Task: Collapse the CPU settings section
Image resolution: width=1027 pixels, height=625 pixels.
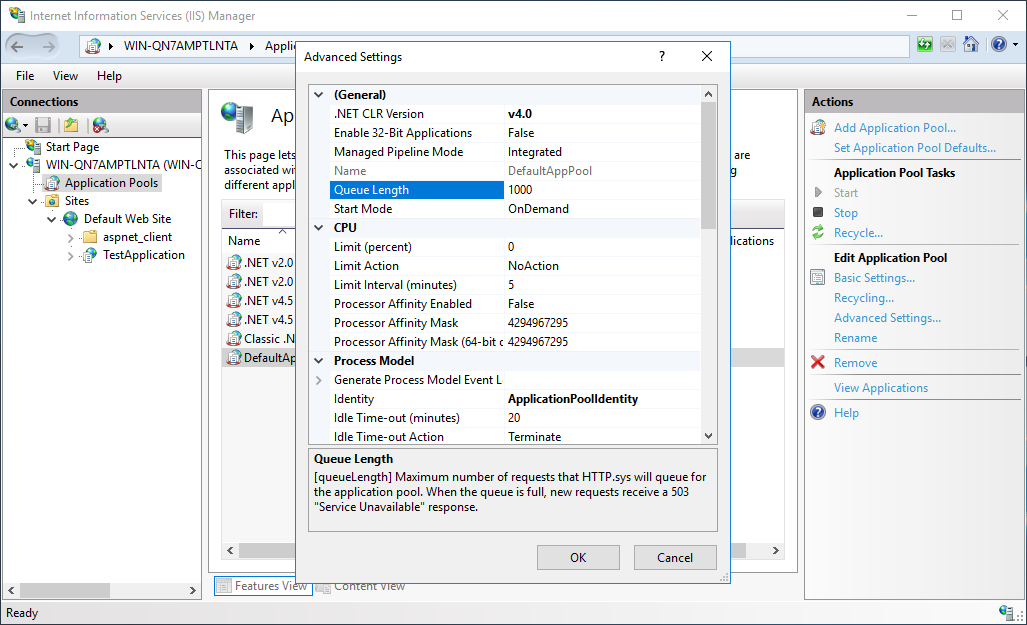Action: point(317,228)
